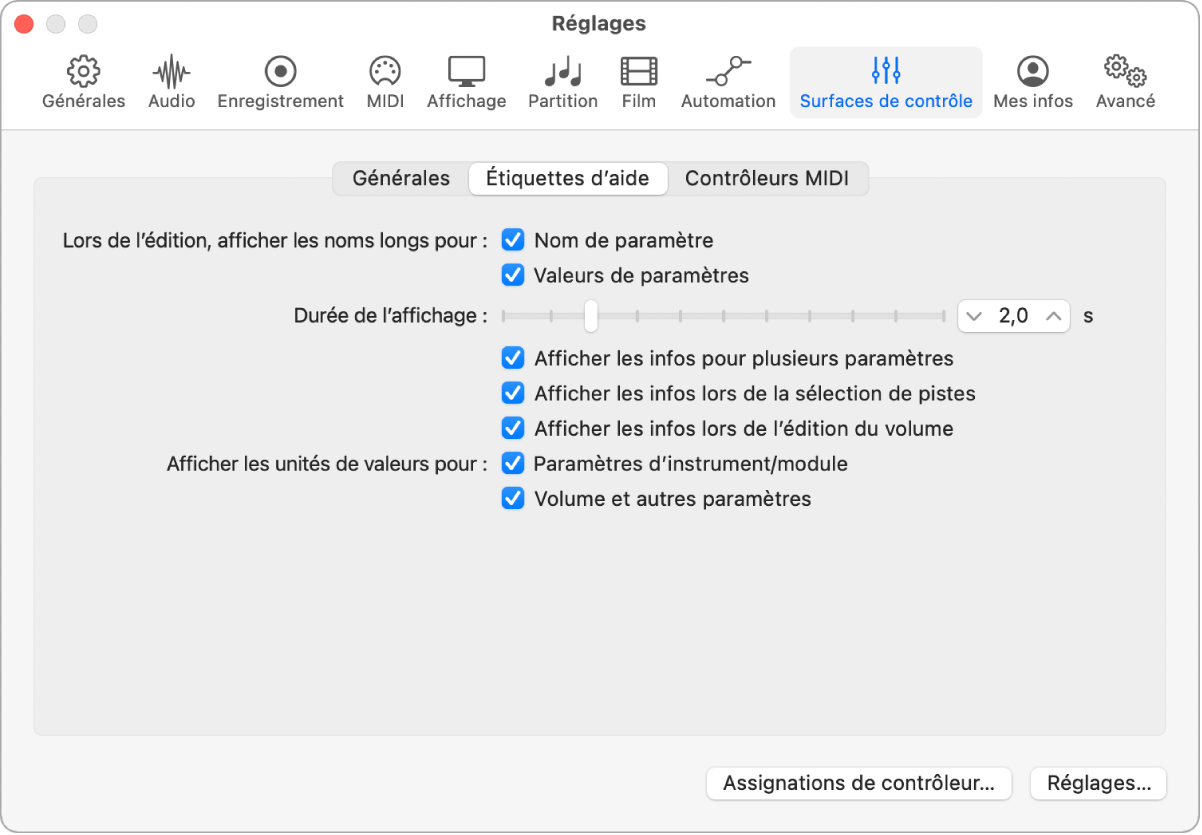Click the Affichage settings icon
Screen dimensions: 1202x835
(x=466, y=80)
